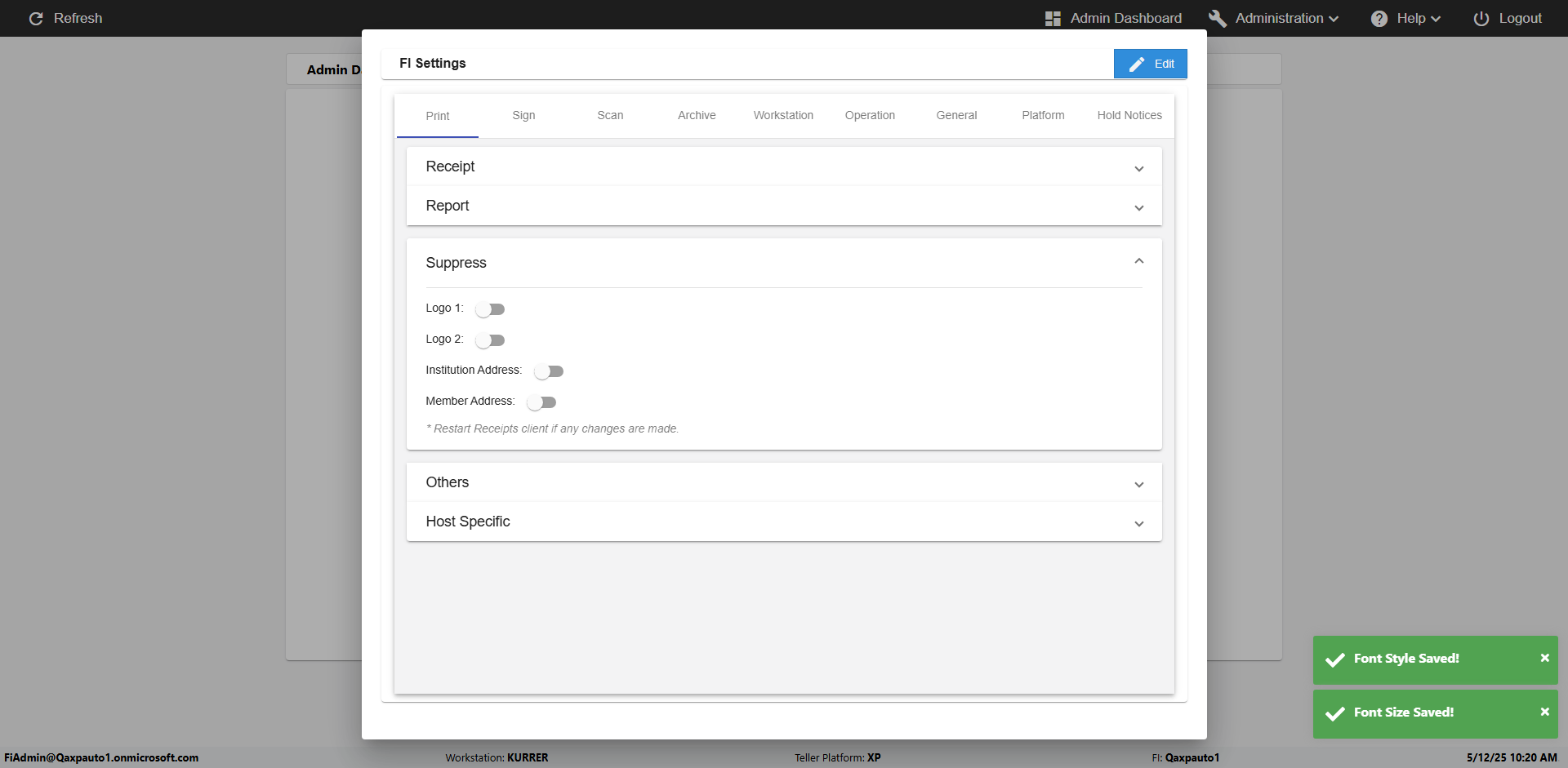Open the Workstation tab
This screenshot has width=1568, height=768.
coord(783,115)
